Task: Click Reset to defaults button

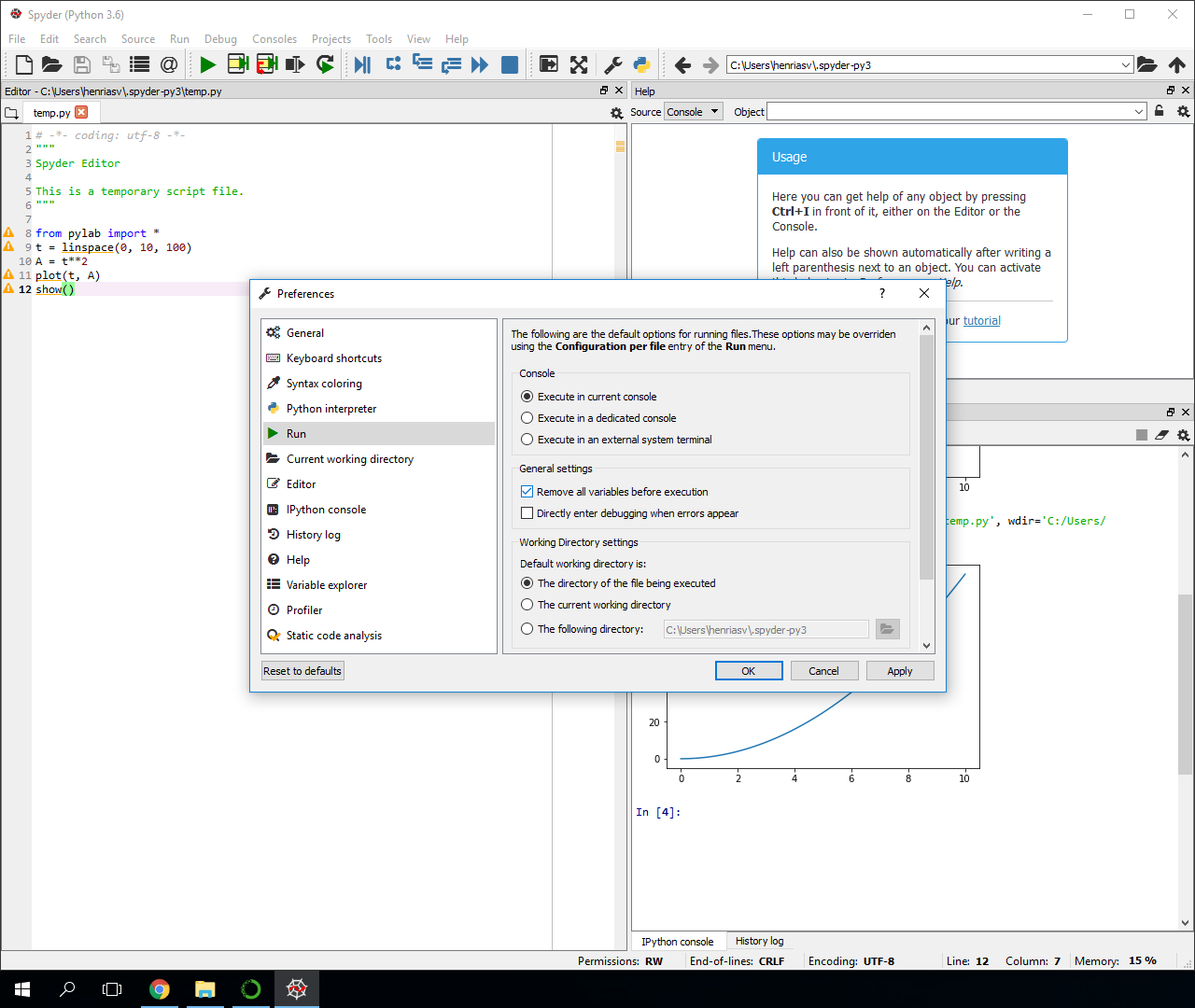Action: pyautogui.click(x=302, y=671)
